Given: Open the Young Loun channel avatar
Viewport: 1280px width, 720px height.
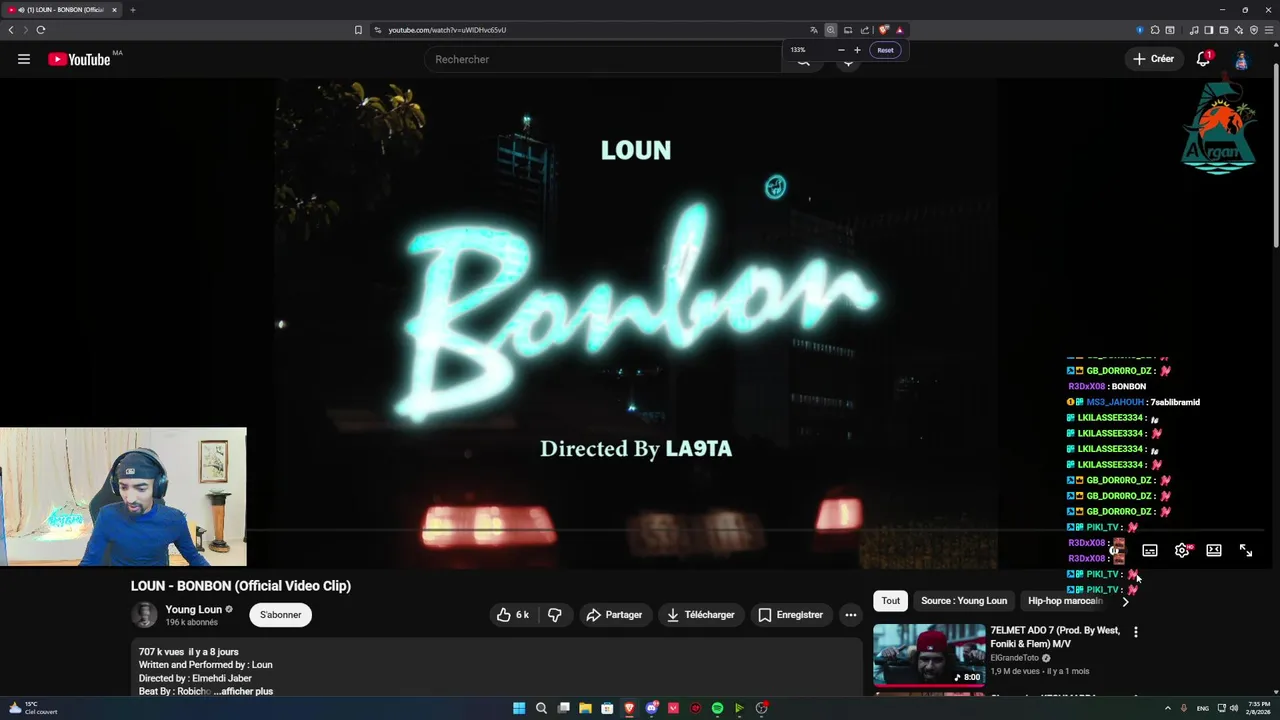Looking at the screenshot, I should [x=145, y=615].
